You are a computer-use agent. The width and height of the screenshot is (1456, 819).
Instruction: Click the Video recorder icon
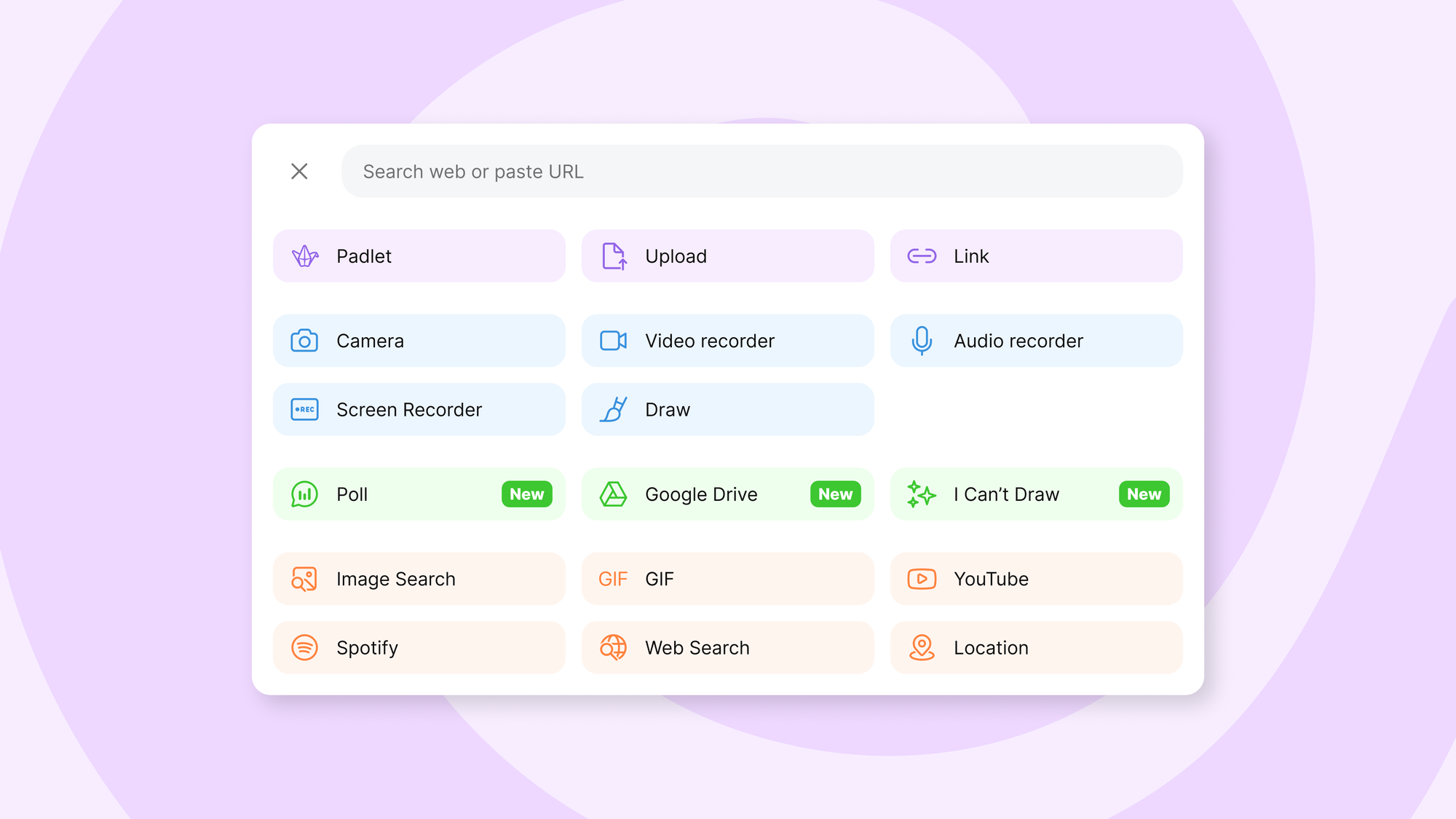[x=613, y=341]
